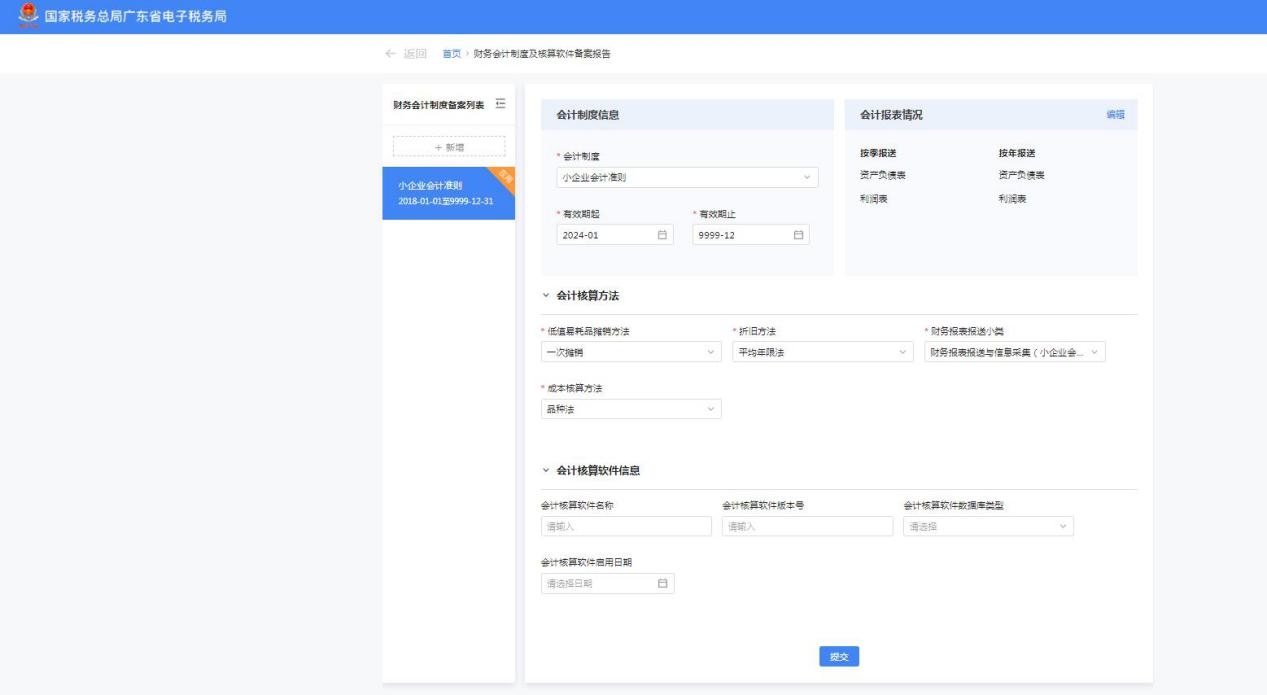Open 会计核算软件数据库类型 dropdown

coord(987,527)
